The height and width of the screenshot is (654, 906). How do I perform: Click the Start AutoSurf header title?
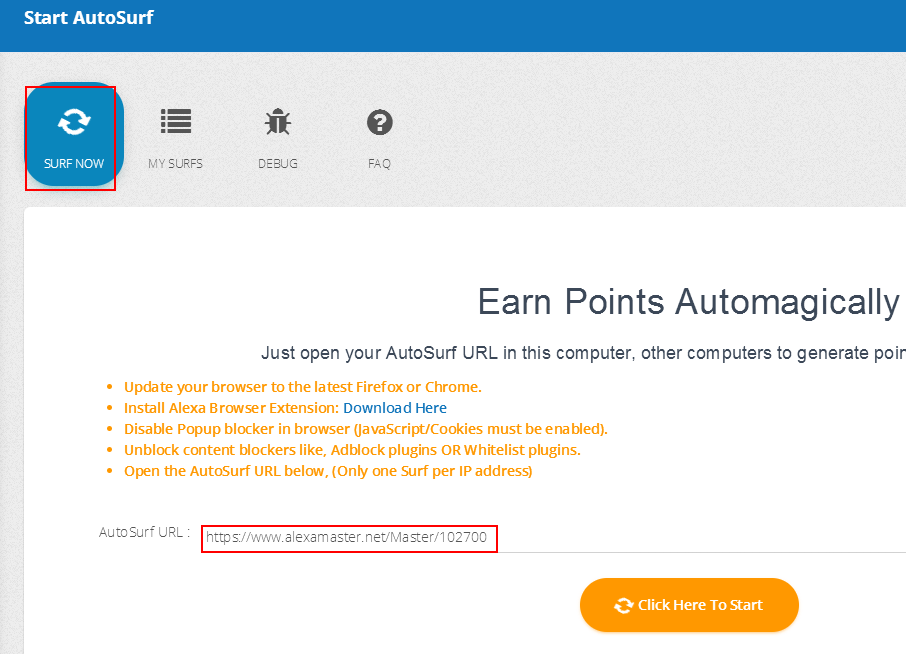[88, 17]
